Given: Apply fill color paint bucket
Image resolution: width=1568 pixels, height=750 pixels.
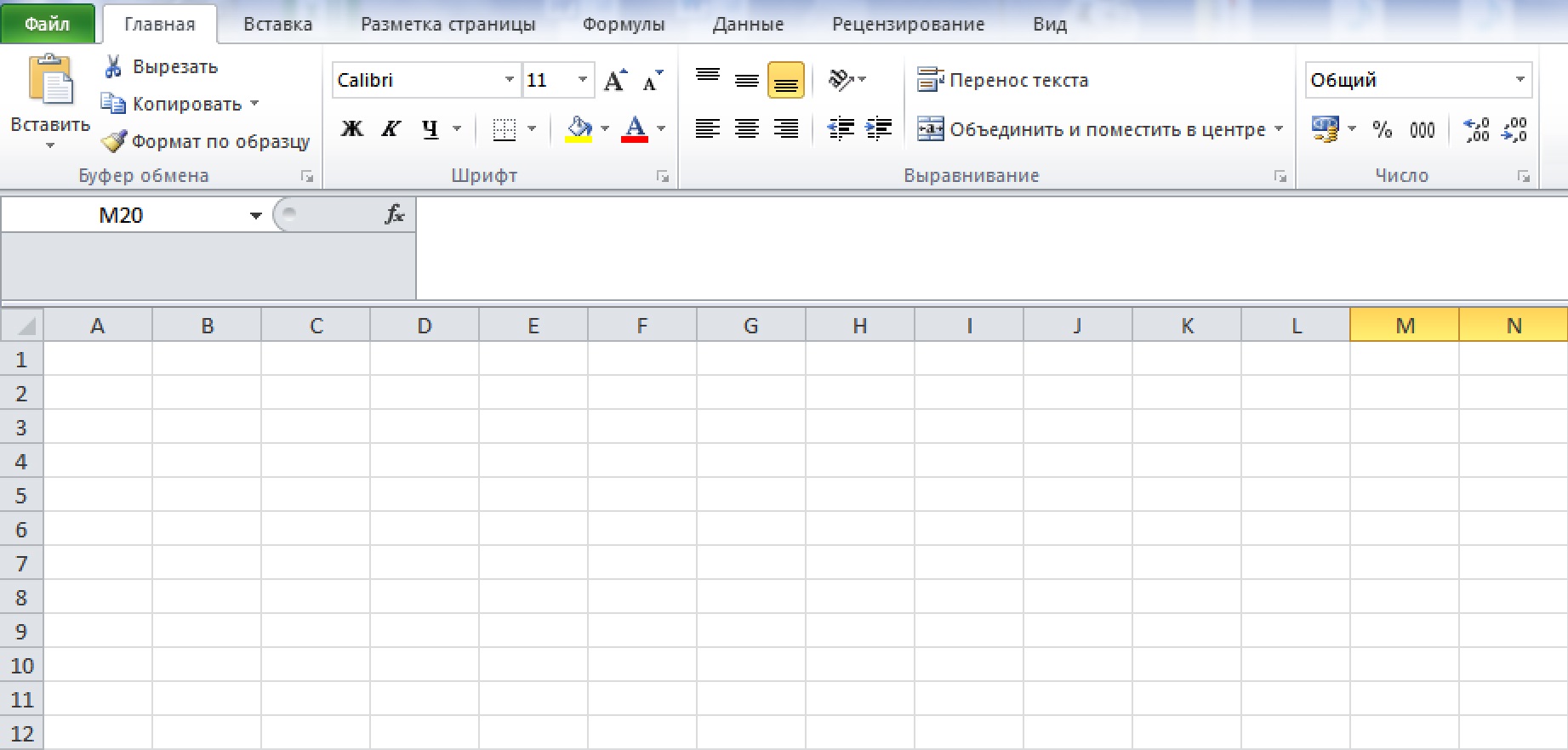Looking at the screenshot, I should point(579,129).
